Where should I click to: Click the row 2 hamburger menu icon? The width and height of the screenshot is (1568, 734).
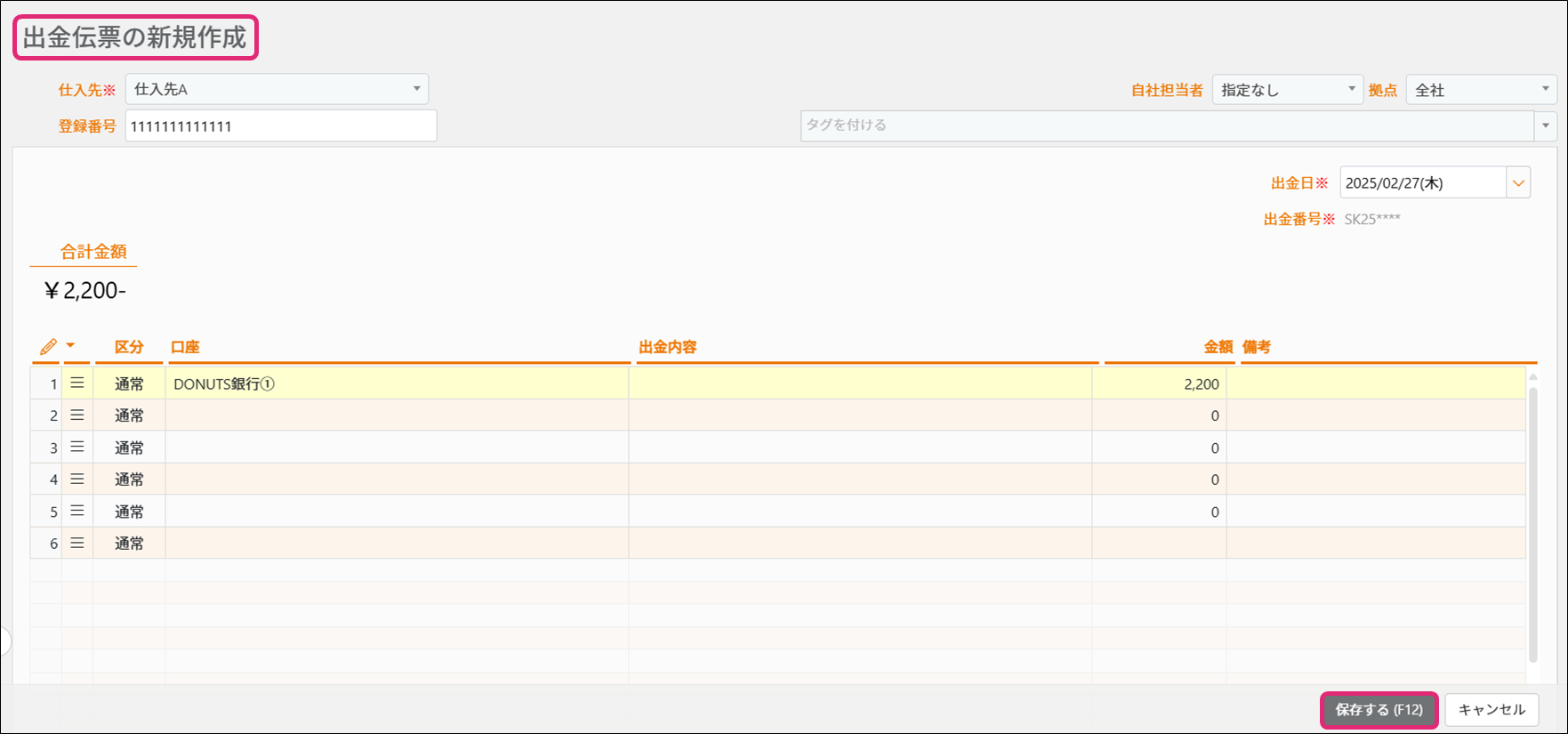tap(77, 415)
